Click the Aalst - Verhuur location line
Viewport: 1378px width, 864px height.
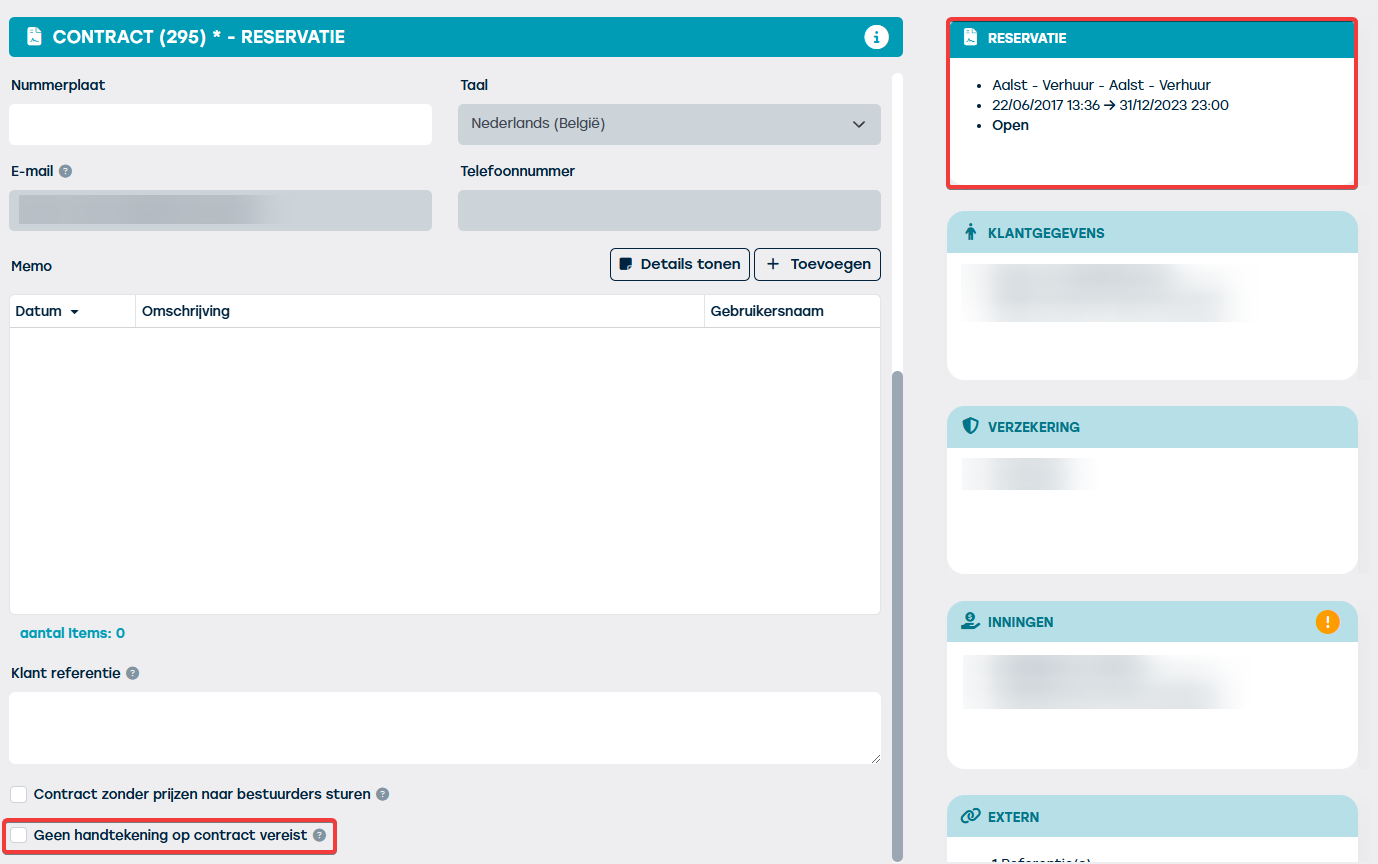click(1101, 85)
